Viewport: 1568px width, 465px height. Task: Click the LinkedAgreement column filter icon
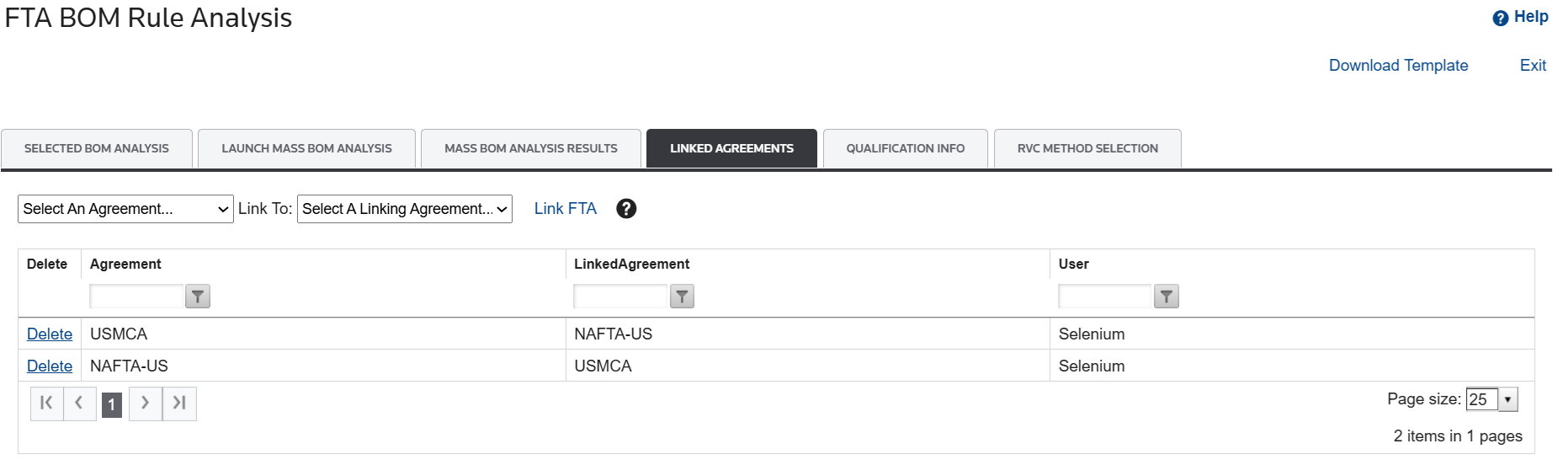pos(682,297)
